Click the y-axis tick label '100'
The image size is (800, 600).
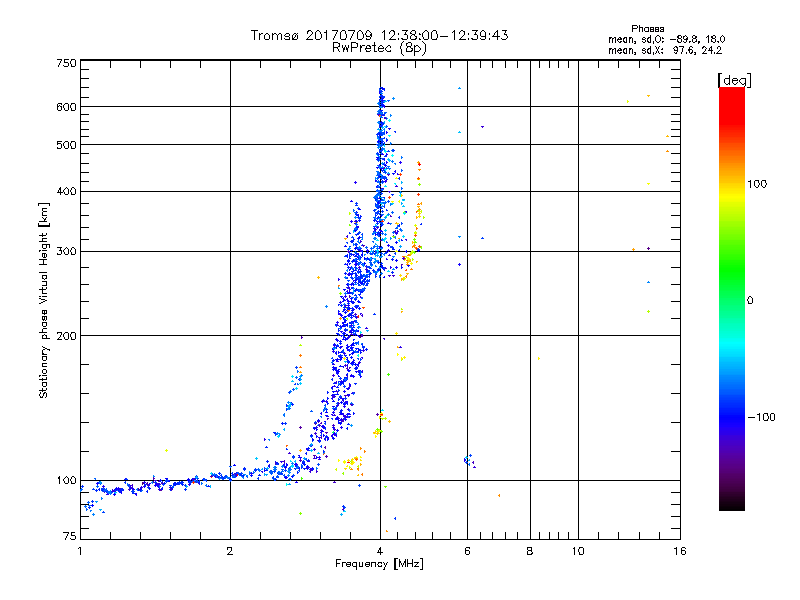tap(66, 481)
